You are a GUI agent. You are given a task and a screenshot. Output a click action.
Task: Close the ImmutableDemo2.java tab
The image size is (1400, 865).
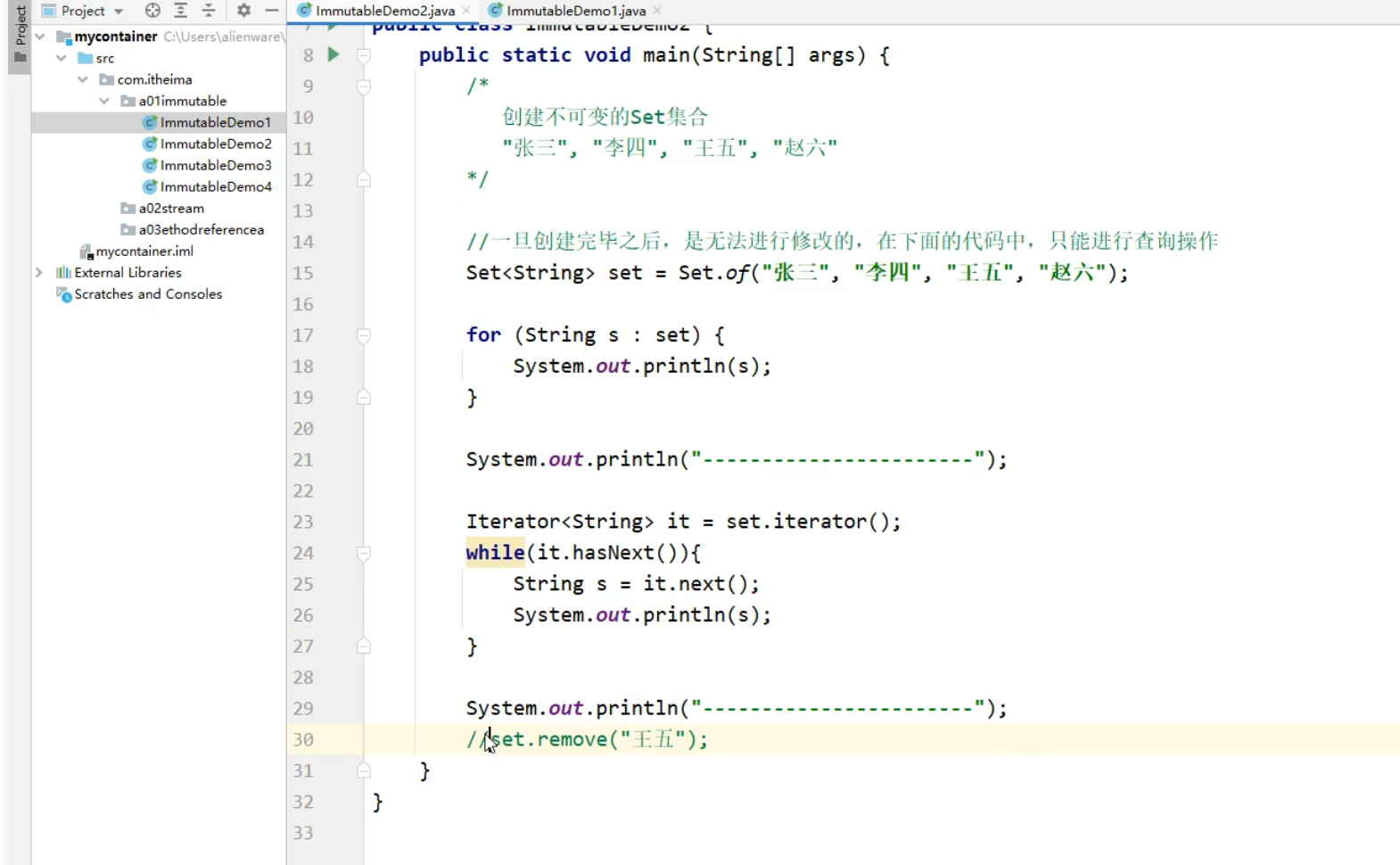tap(466, 11)
